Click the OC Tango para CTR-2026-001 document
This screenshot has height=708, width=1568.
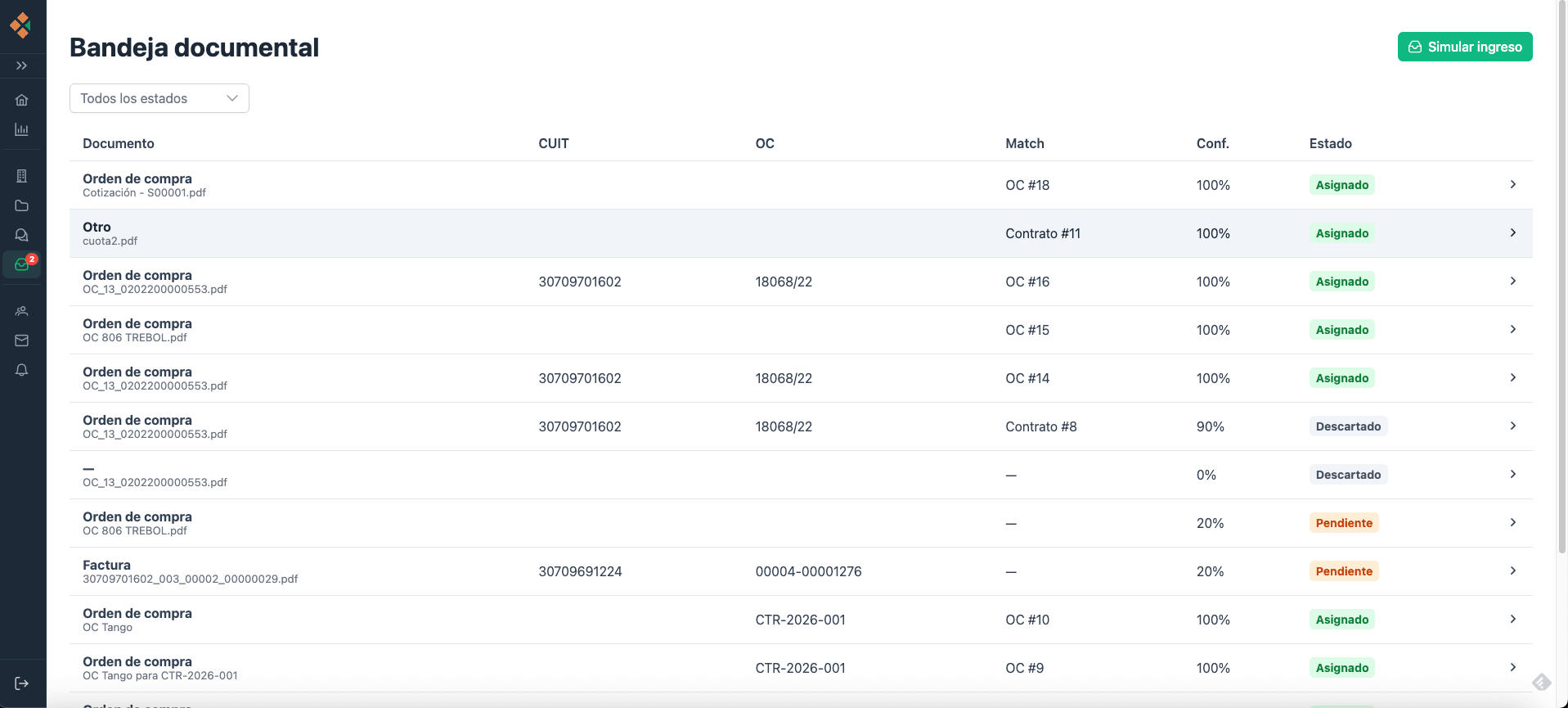point(160,676)
